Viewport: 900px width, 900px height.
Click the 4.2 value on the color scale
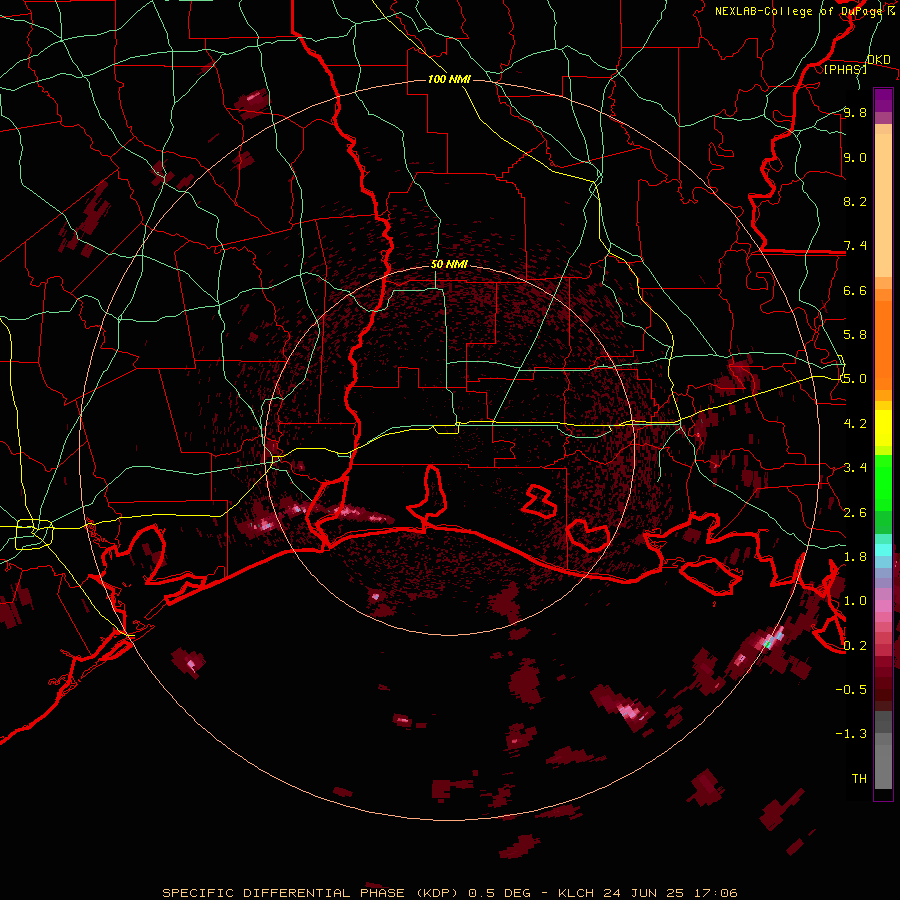tap(855, 424)
